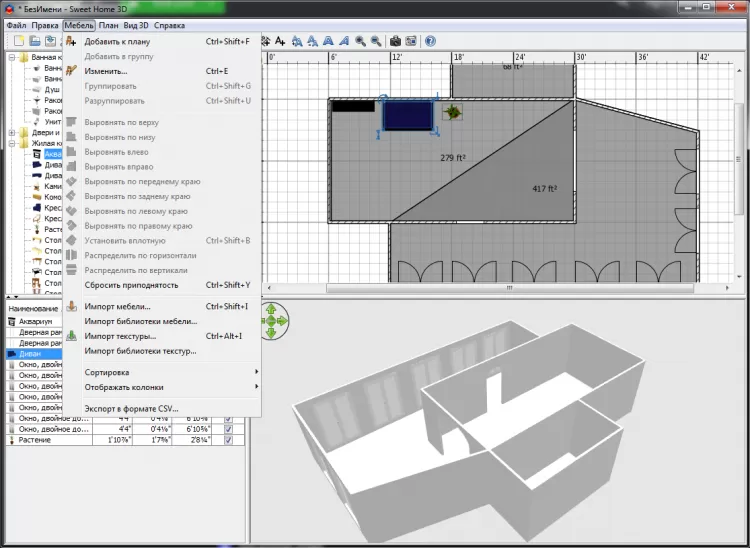Click the New home toolbar icon
Image resolution: width=750 pixels, height=548 pixels.
click(18, 41)
